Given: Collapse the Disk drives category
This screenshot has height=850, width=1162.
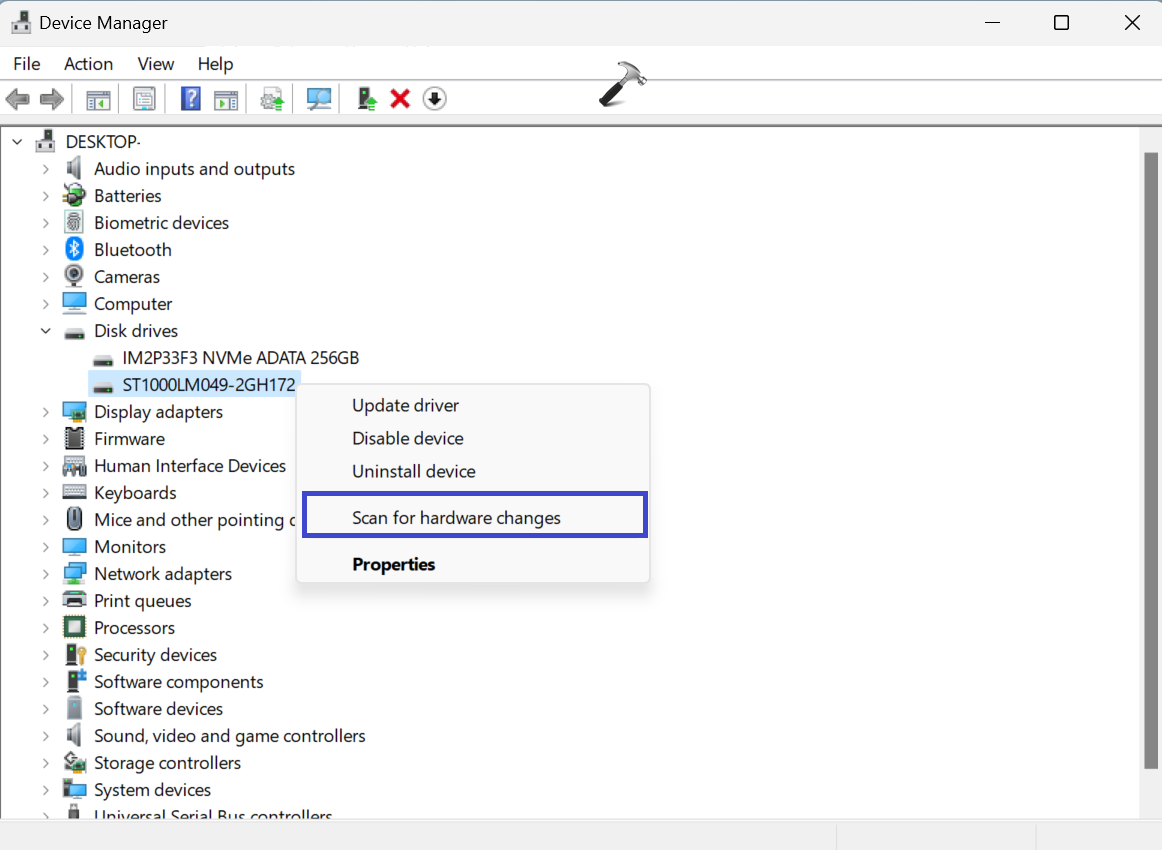Looking at the screenshot, I should tap(46, 331).
